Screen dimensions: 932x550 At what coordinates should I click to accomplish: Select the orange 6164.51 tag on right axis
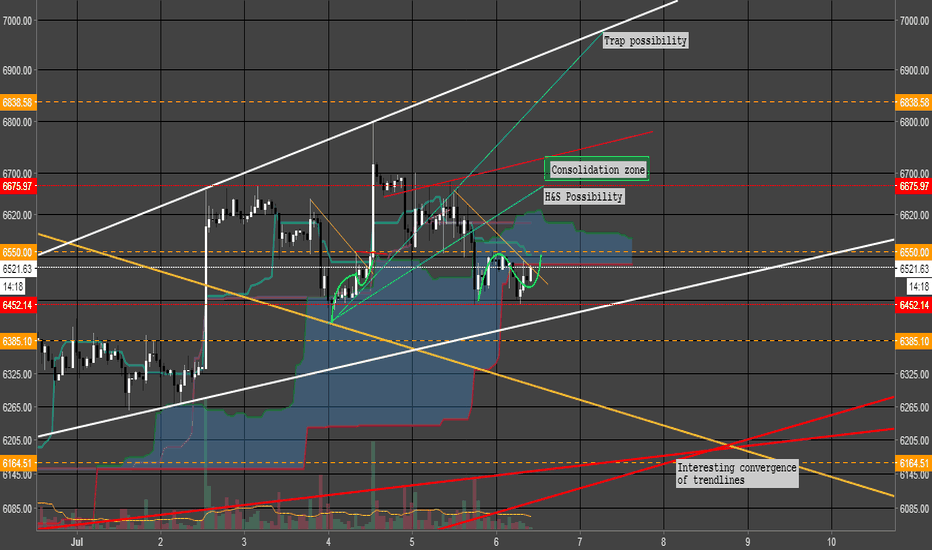(913, 463)
